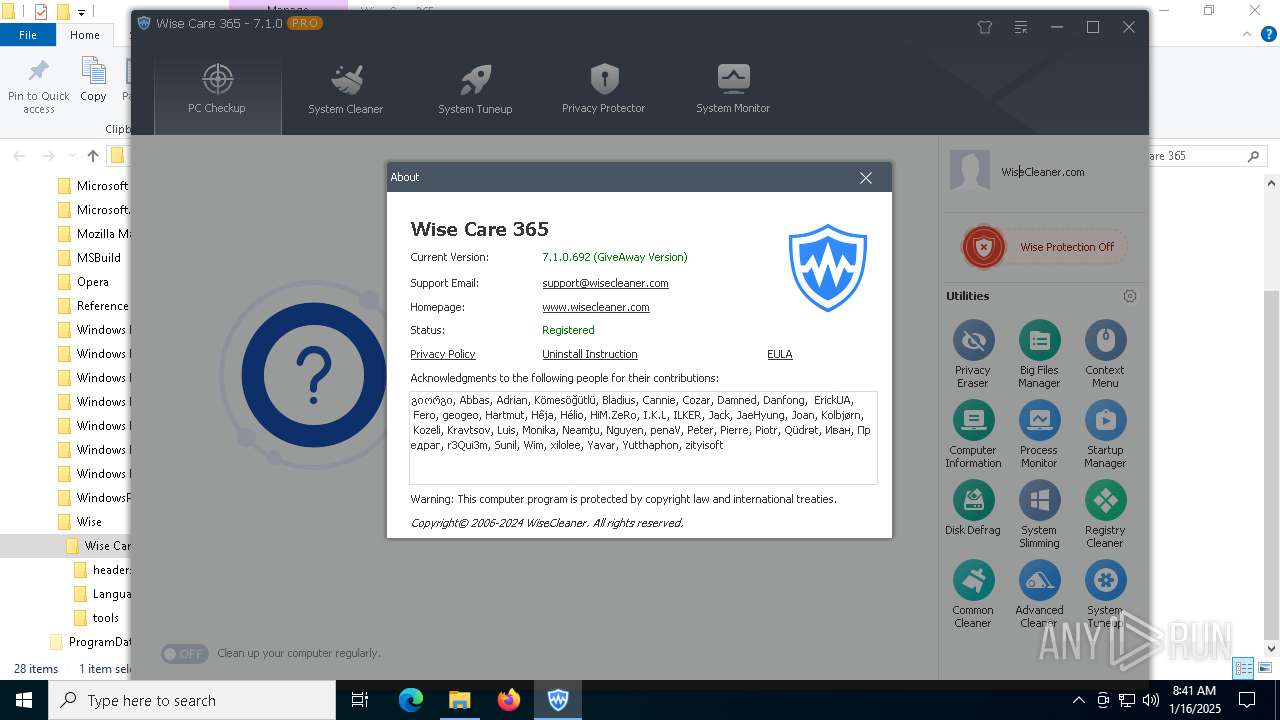Open the Startup Manager utility

pyautogui.click(x=1105, y=435)
